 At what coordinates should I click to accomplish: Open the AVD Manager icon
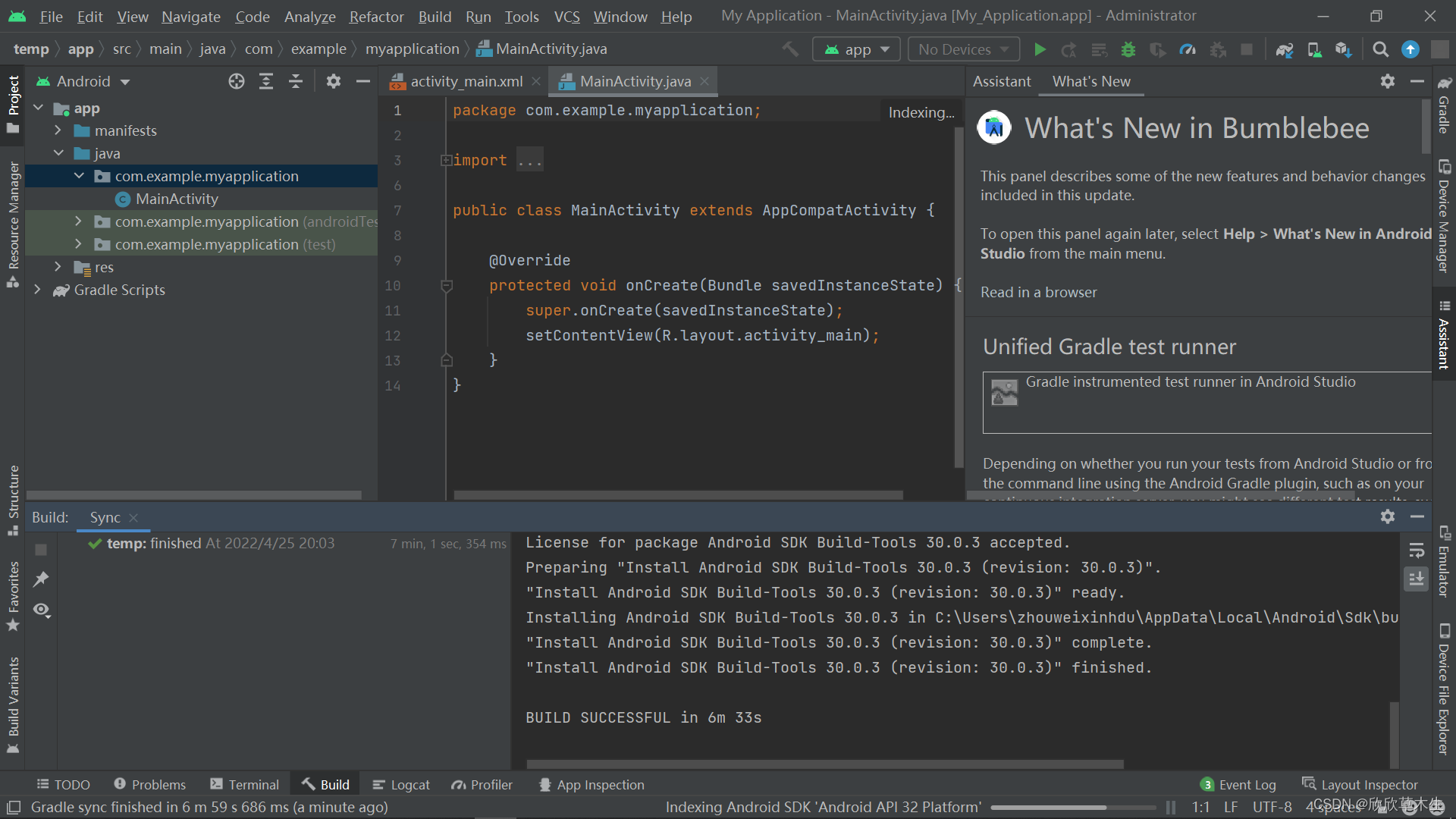click(x=1314, y=49)
